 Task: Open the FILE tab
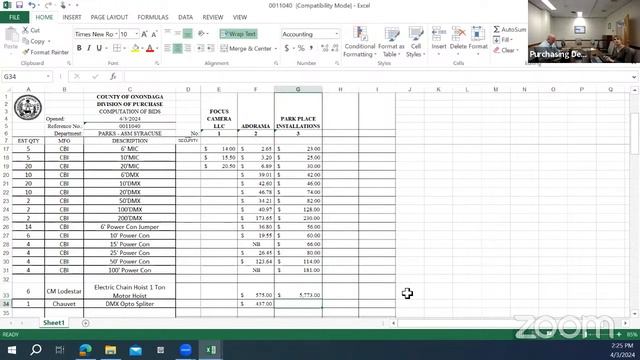click(x=14, y=17)
